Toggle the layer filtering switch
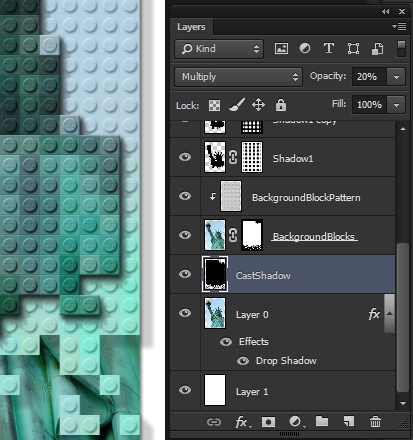Viewport: 413px width, 440px height. [x=401, y=49]
